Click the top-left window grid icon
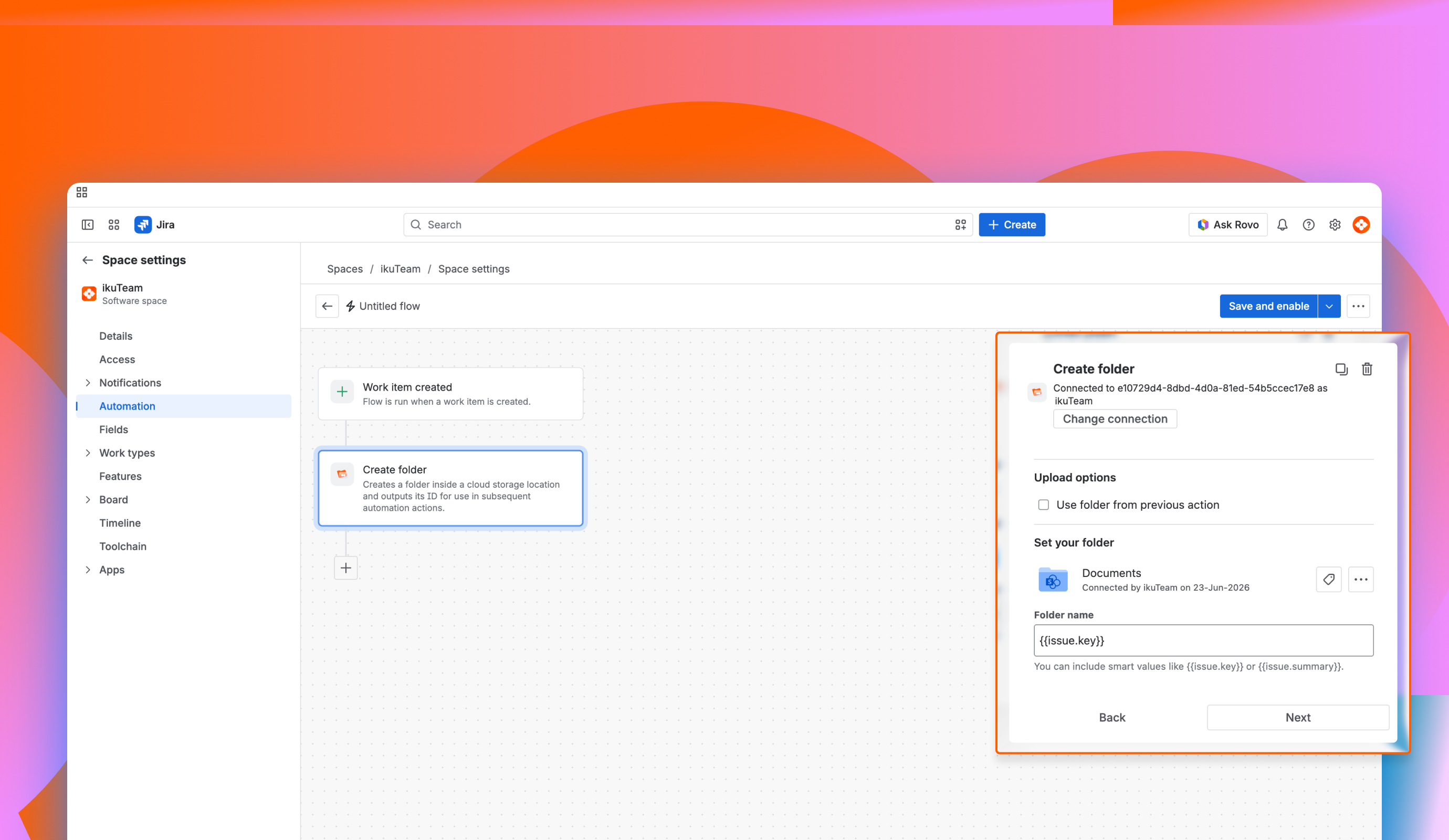The height and width of the screenshot is (840, 1449). pyautogui.click(x=82, y=192)
